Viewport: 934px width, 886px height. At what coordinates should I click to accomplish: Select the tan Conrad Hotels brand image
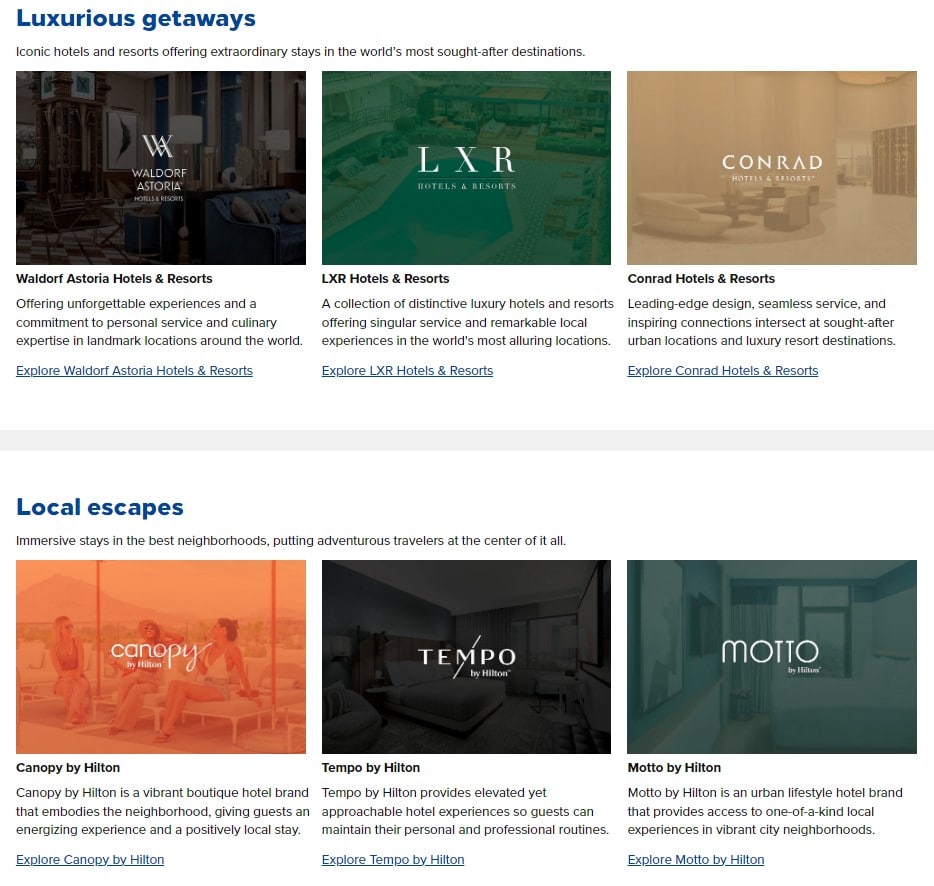pos(772,168)
